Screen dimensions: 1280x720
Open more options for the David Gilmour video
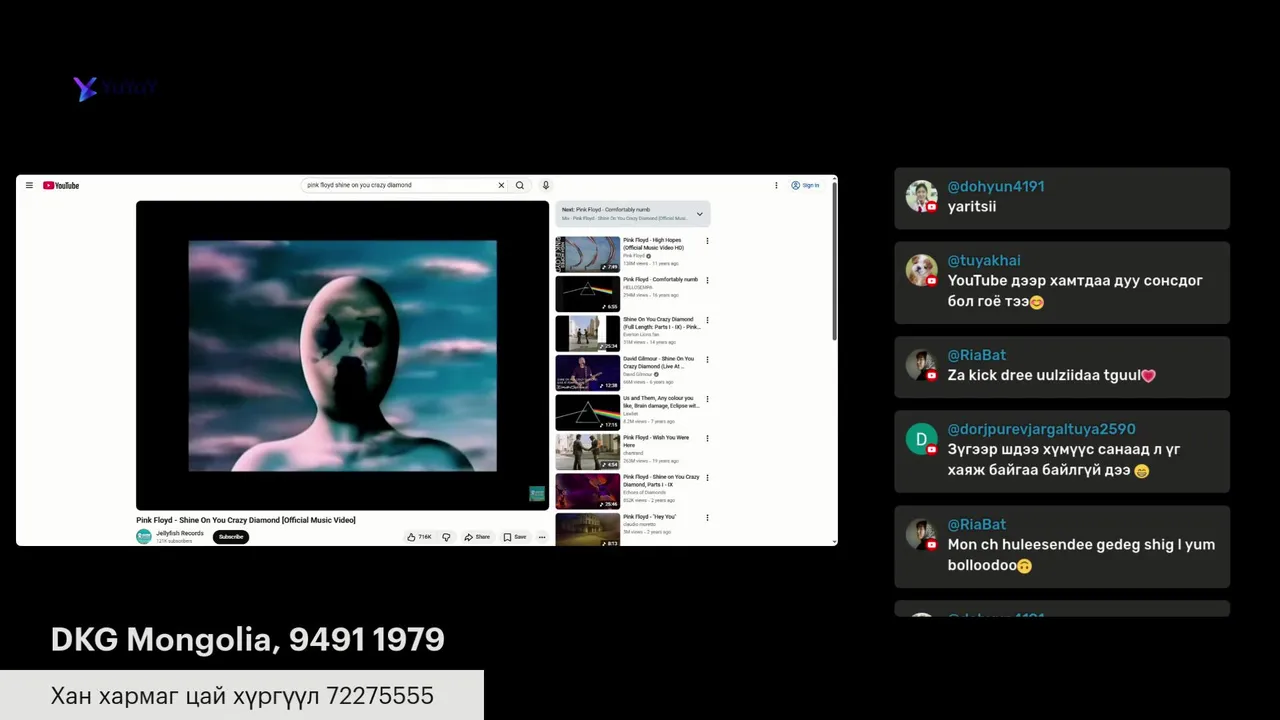click(x=707, y=359)
